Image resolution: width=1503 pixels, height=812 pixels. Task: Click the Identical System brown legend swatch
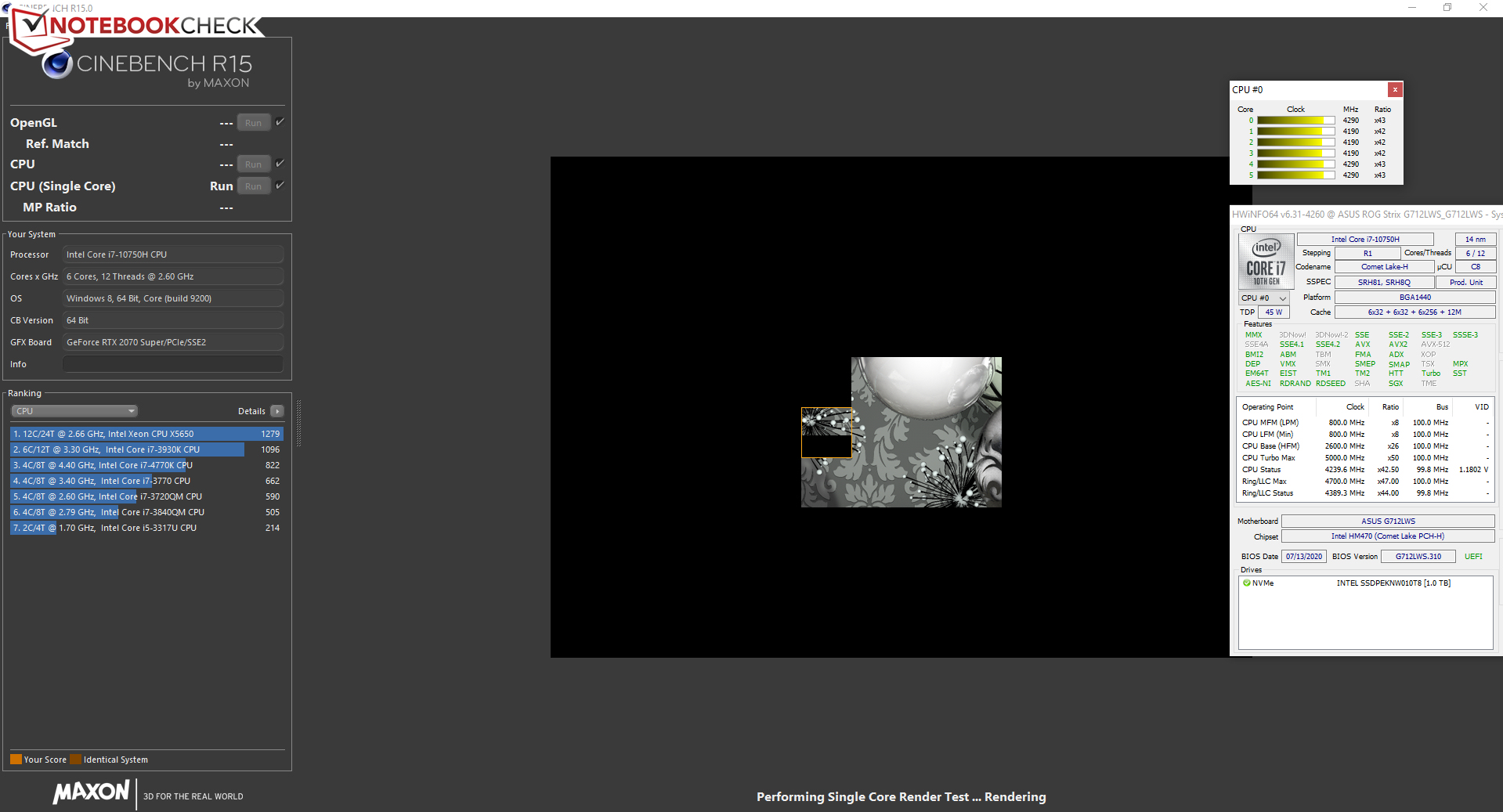click(x=75, y=760)
